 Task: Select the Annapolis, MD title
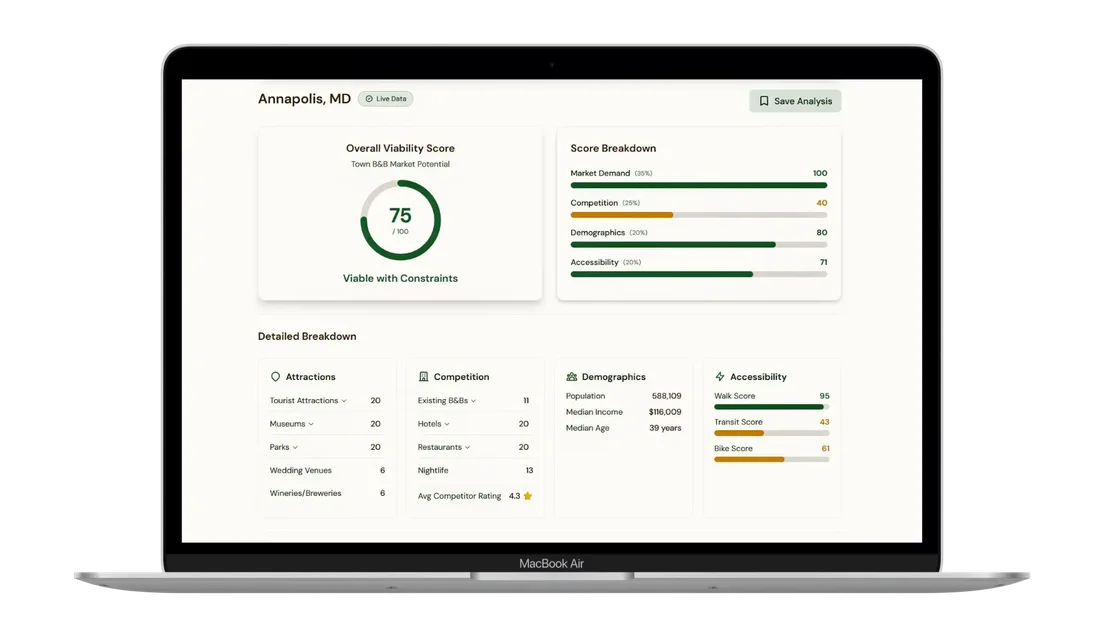click(303, 98)
